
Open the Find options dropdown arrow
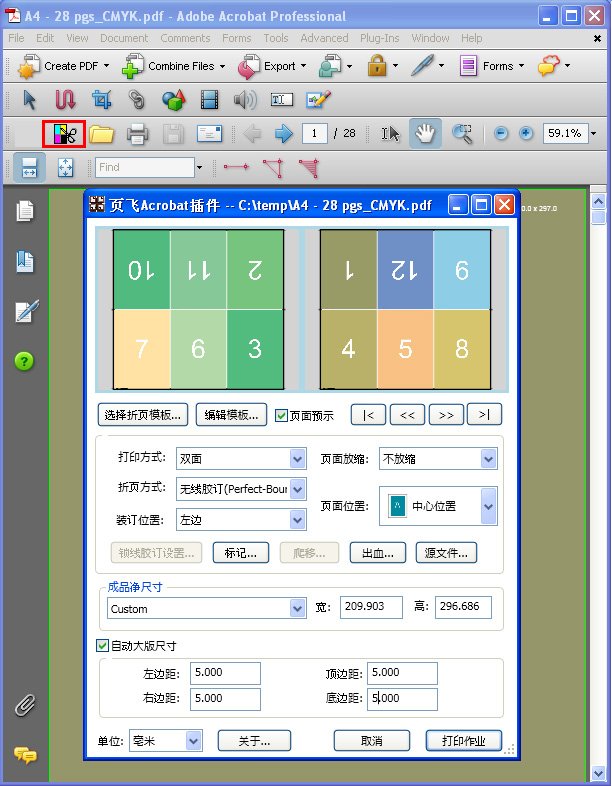pos(199,167)
